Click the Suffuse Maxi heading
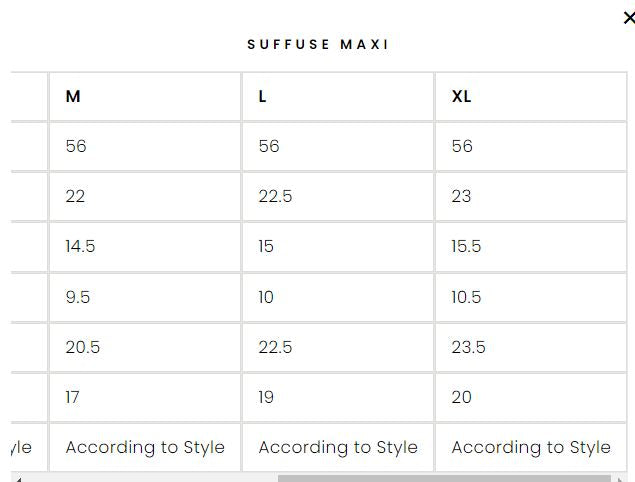Viewport: 635px width, 482px height. (318, 45)
